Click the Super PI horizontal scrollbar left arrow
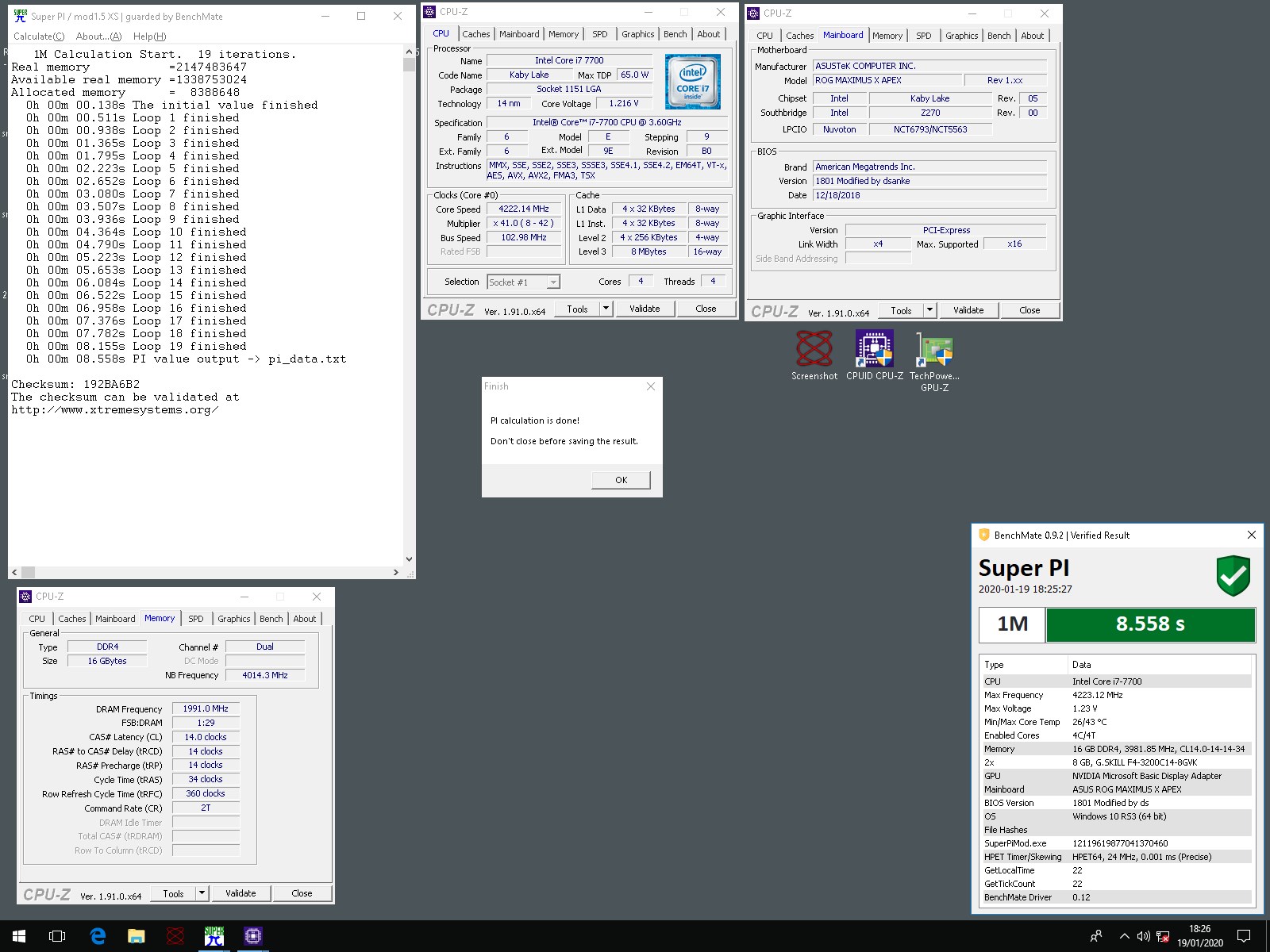The width and height of the screenshot is (1270, 952). point(14,572)
